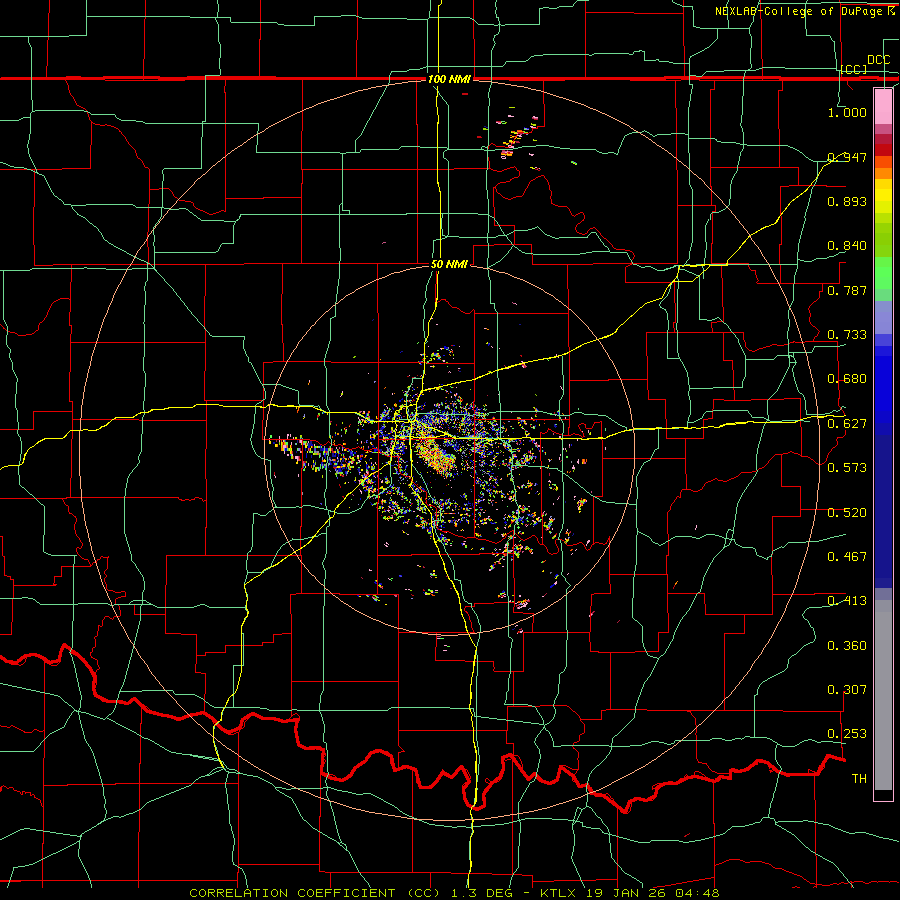The height and width of the screenshot is (900, 900).
Task: Click the 04:48 timestamp
Action: pos(699,893)
